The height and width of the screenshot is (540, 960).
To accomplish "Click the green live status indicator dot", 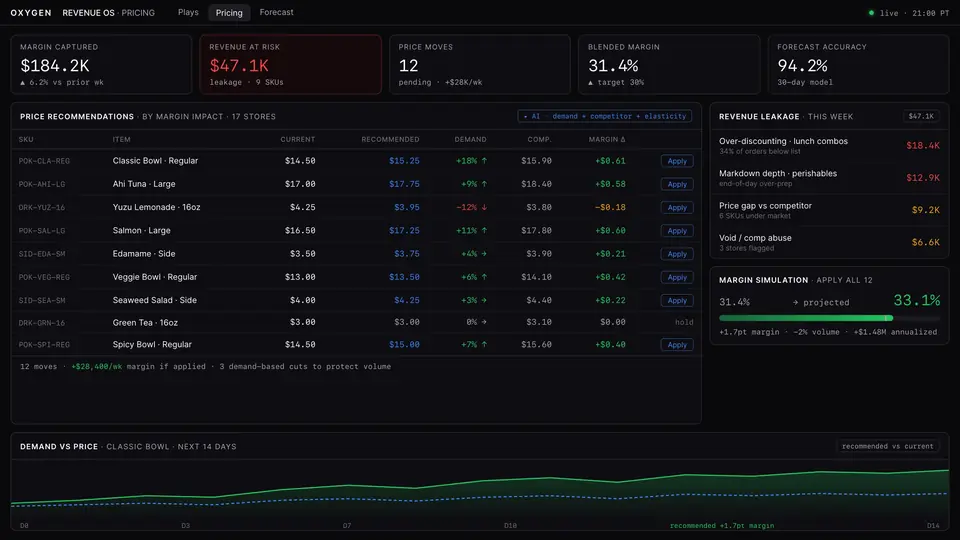I will click(x=871, y=13).
